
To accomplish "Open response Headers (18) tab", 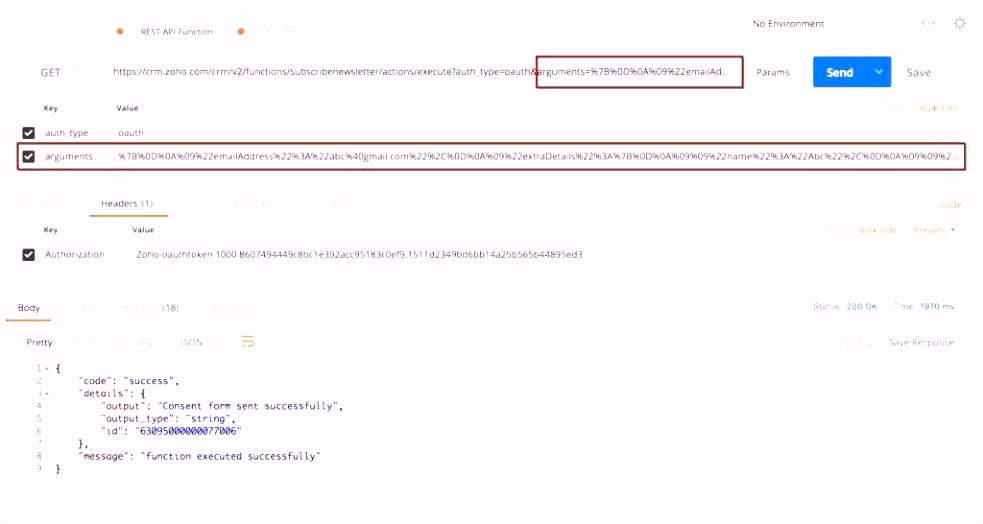I will pos(149,308).
